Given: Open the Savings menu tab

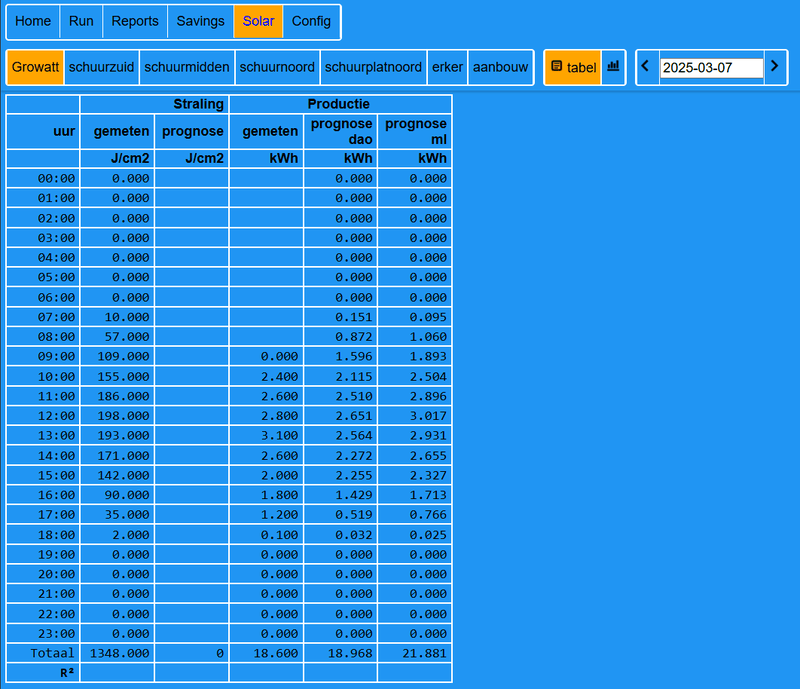Looking at the screenshot, I should (x=201, y=21).
